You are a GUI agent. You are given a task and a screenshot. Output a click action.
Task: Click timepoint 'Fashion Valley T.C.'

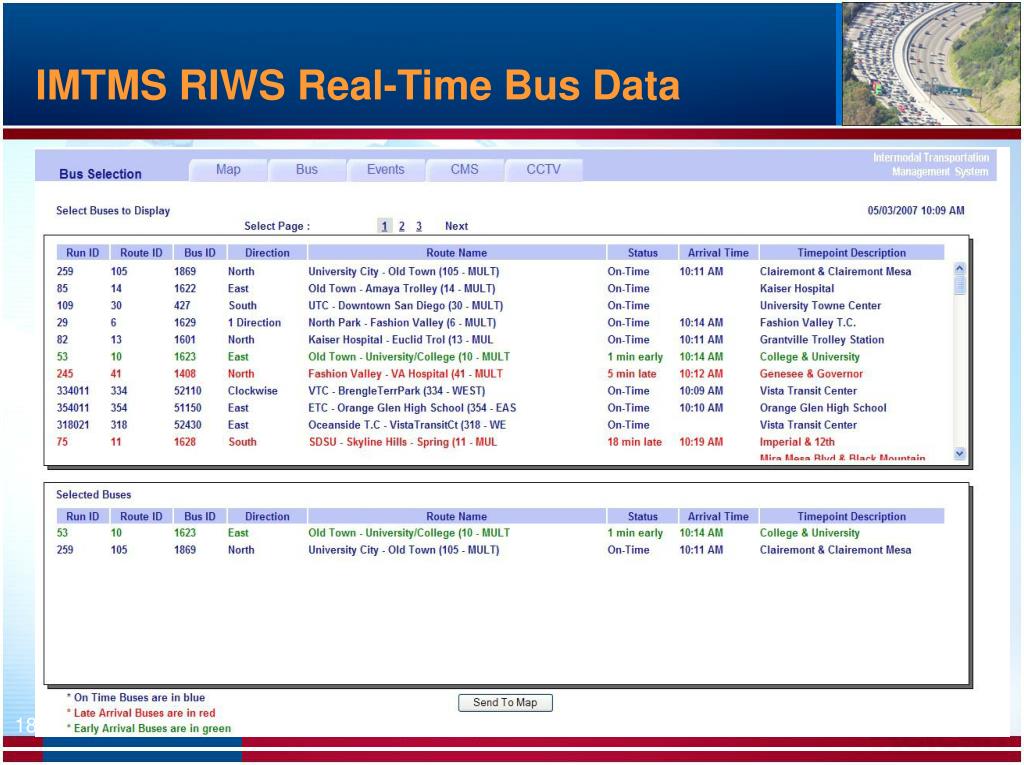coord(808,323)
